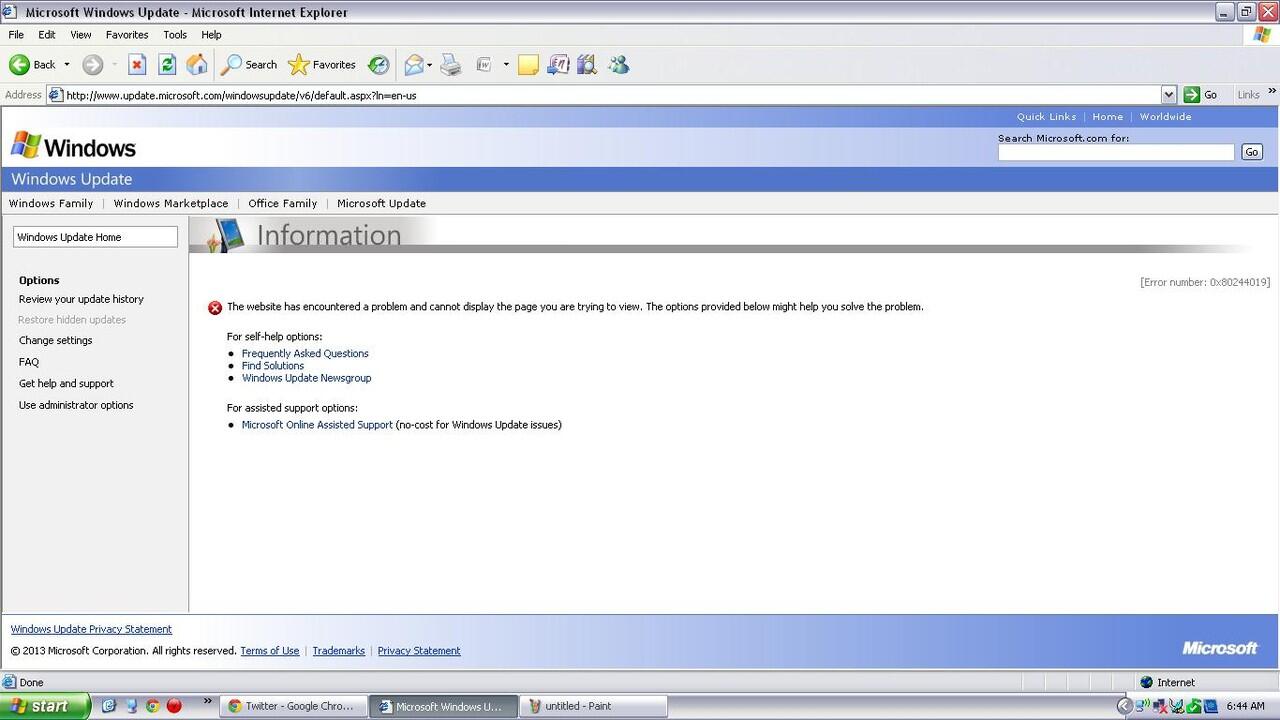
Task: Click the error number 0x80244019 text
Action: click(1205, 282)
